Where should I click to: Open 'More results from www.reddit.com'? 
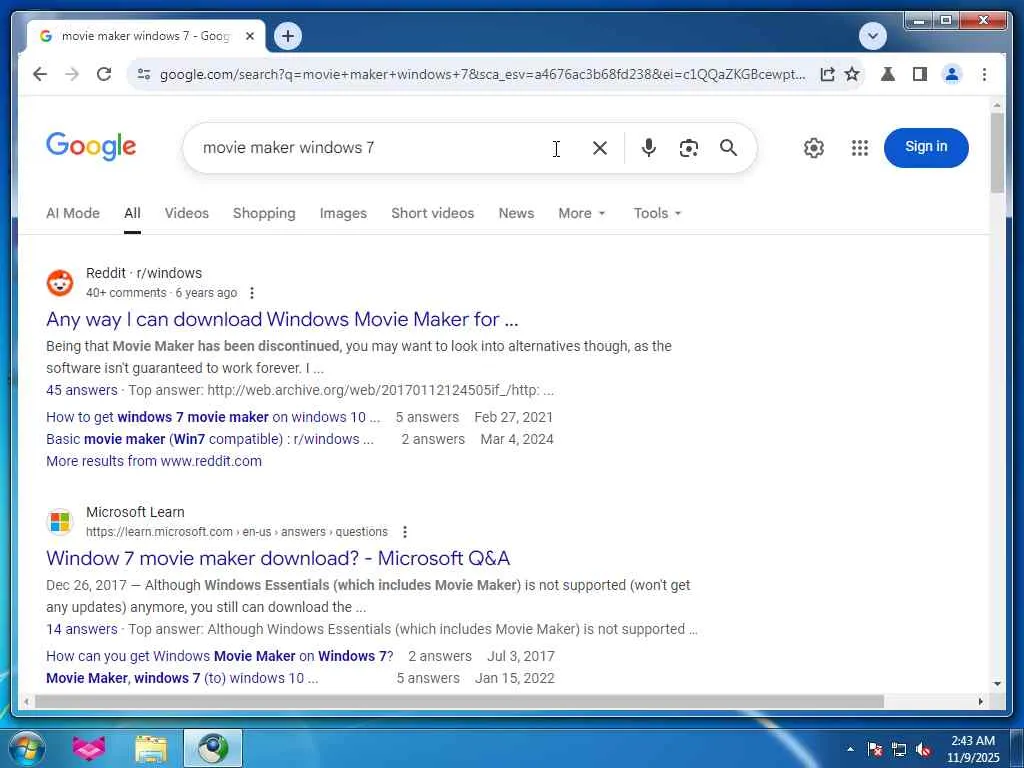(153, 461)
